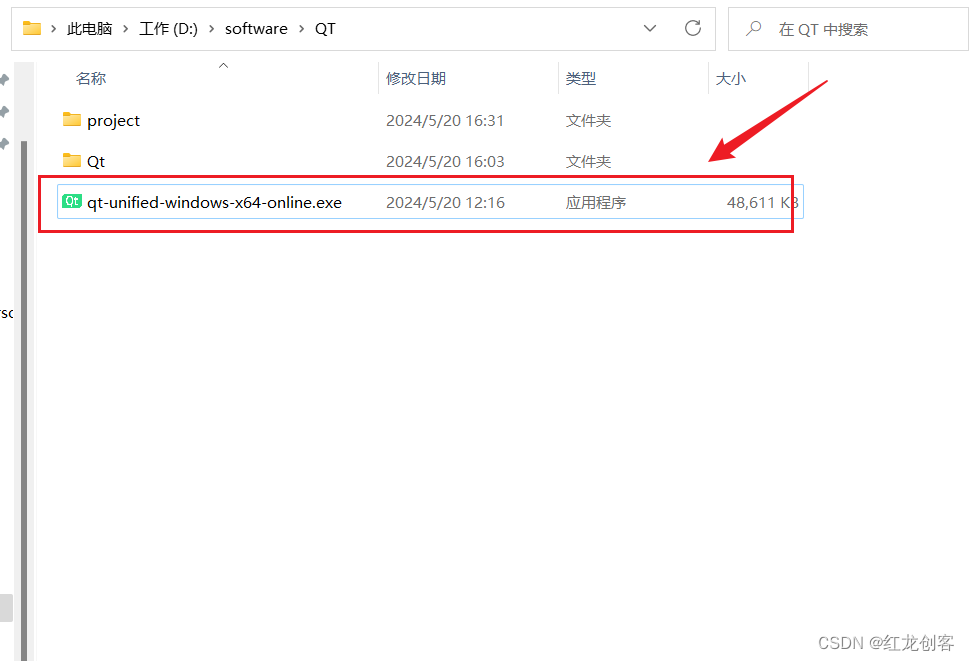
Task: Click the refresh button in address bar
Action: (693, 28)
